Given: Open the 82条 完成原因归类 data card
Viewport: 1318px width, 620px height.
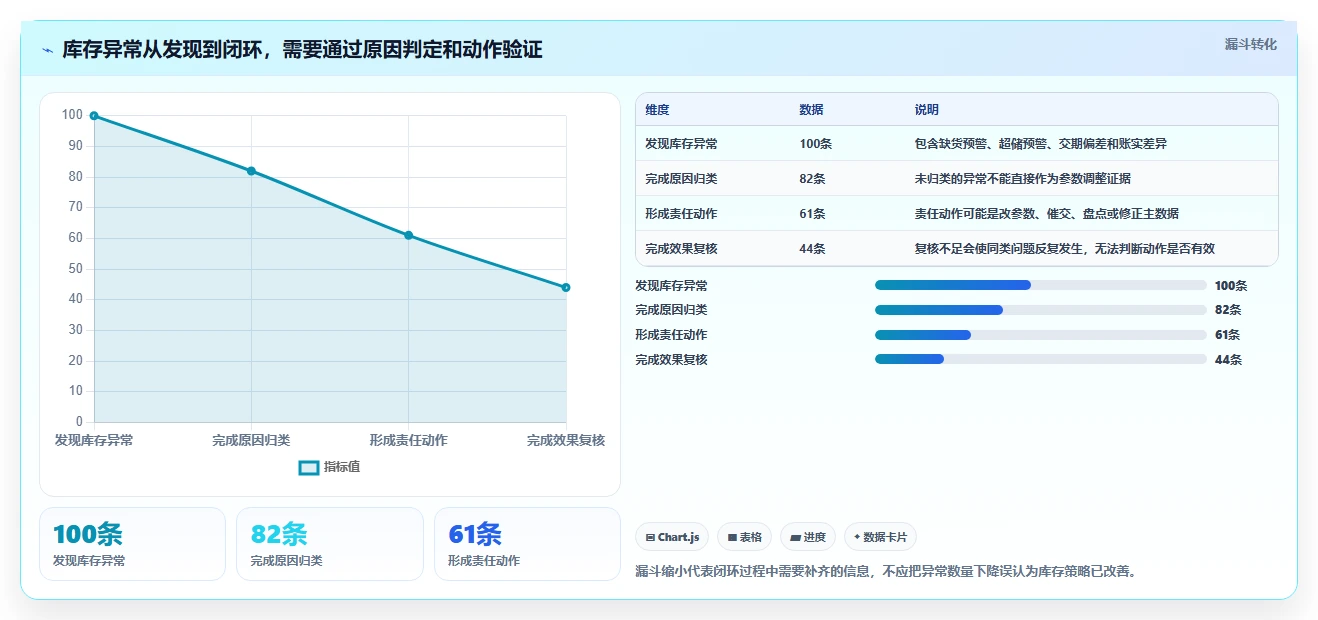Looking at the screenshot, I should click(329, 544).
